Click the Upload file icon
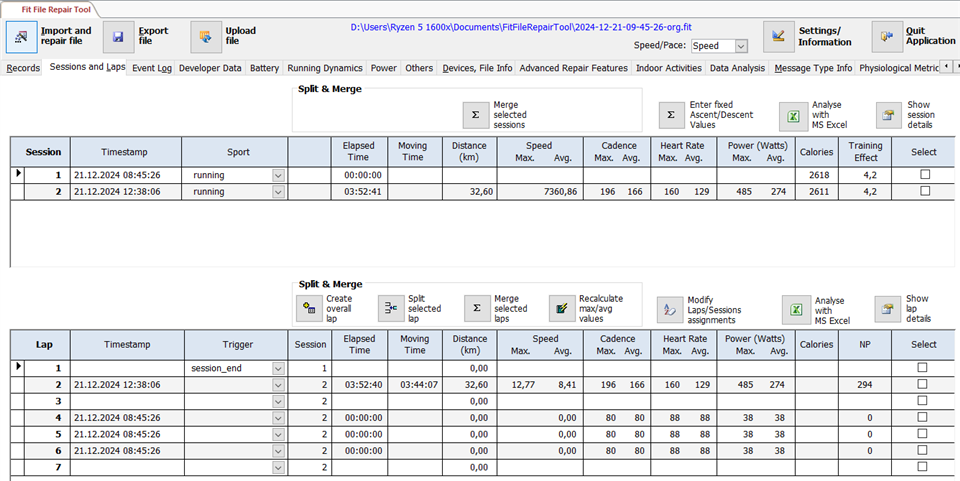 coord(206,37)
